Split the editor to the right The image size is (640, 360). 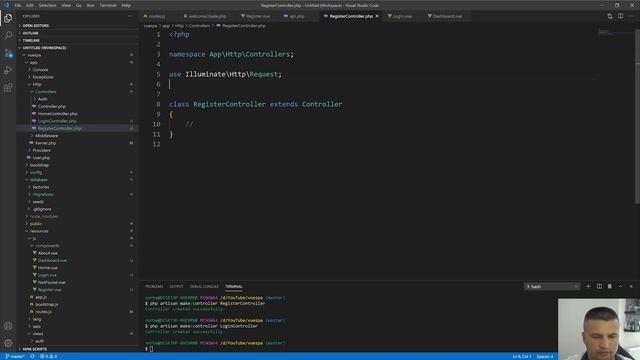[620, 16]
